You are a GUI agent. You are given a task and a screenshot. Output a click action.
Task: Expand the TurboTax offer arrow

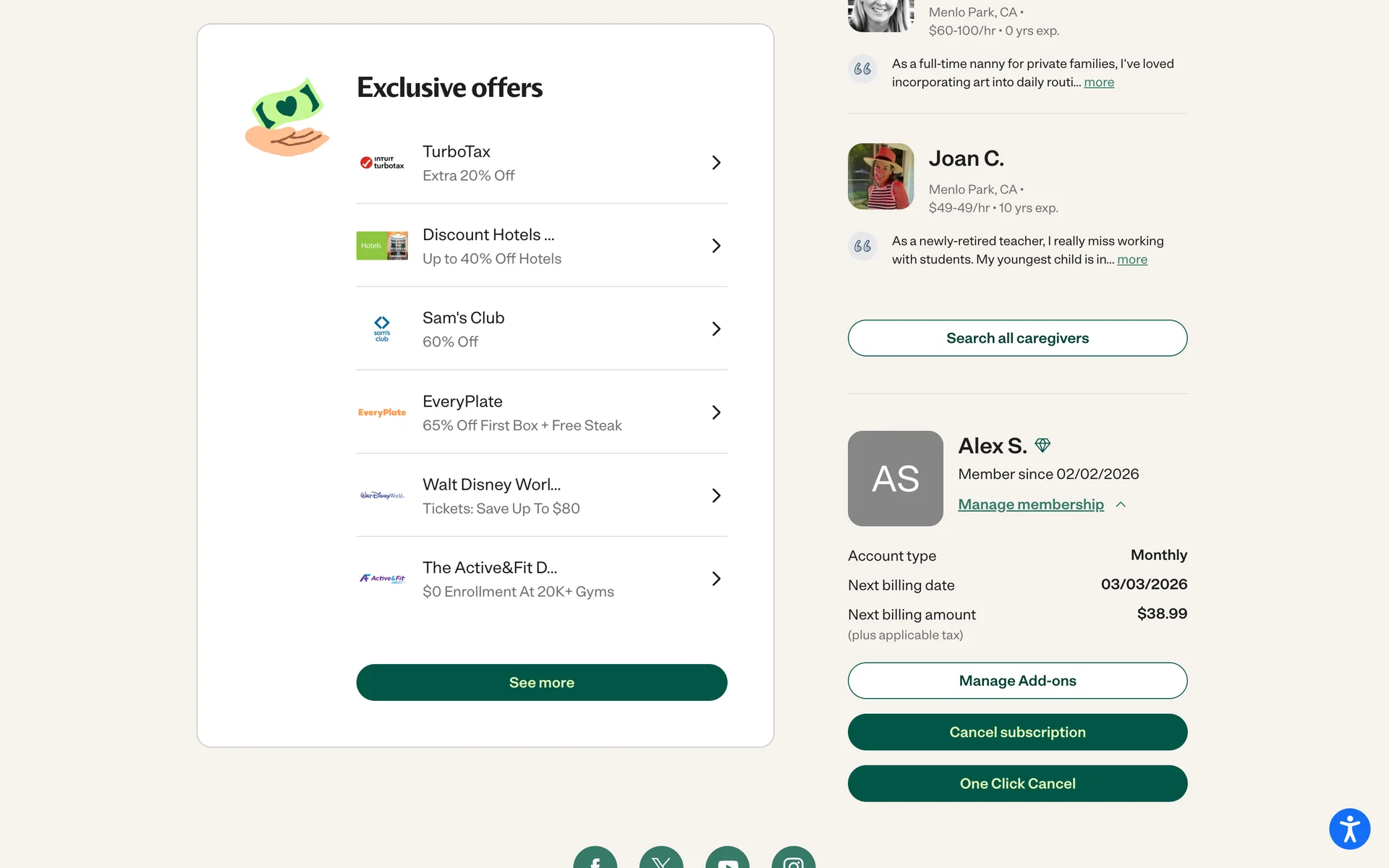pos(716,163)
